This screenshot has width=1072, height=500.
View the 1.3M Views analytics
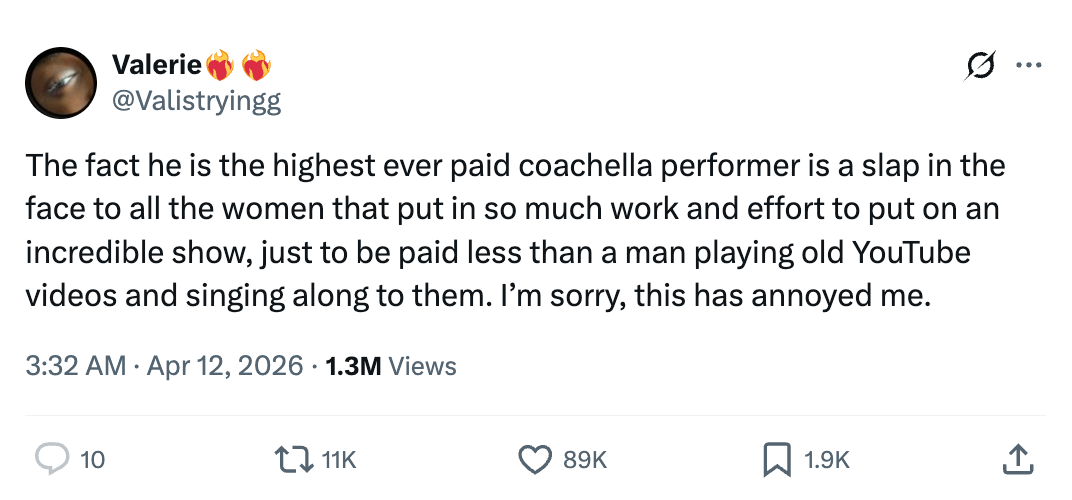click(x=390, y=366)
